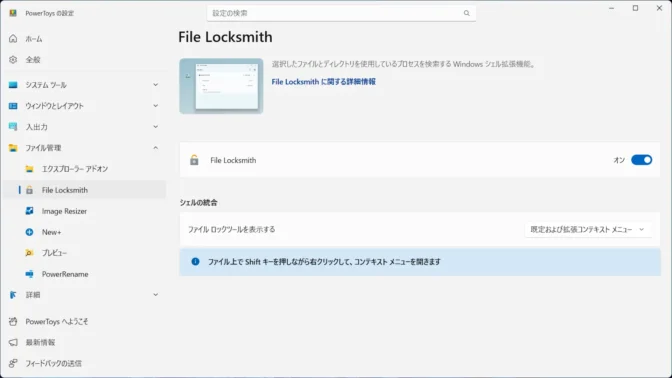Click the File Management folder icon
The image size is (672, 378).
pyautogui.click(x=13, y=148)
